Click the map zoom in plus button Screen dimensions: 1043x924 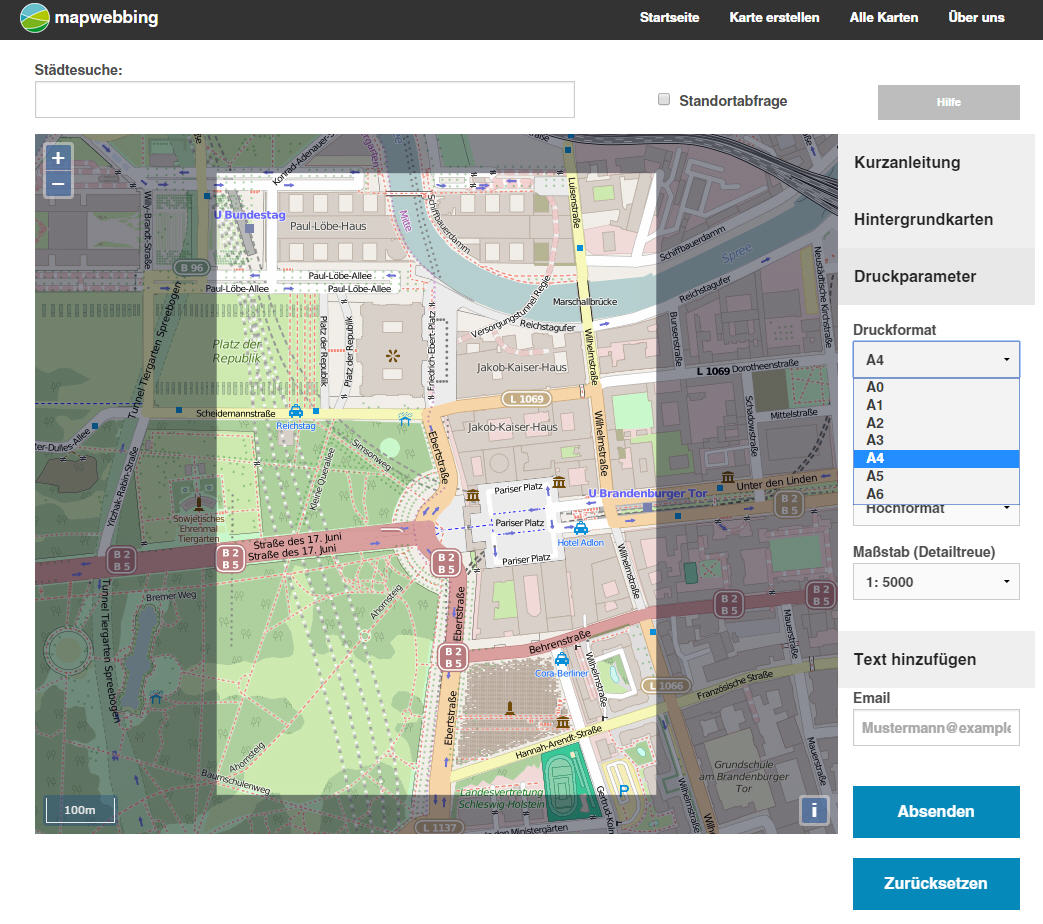click(58, 158)
